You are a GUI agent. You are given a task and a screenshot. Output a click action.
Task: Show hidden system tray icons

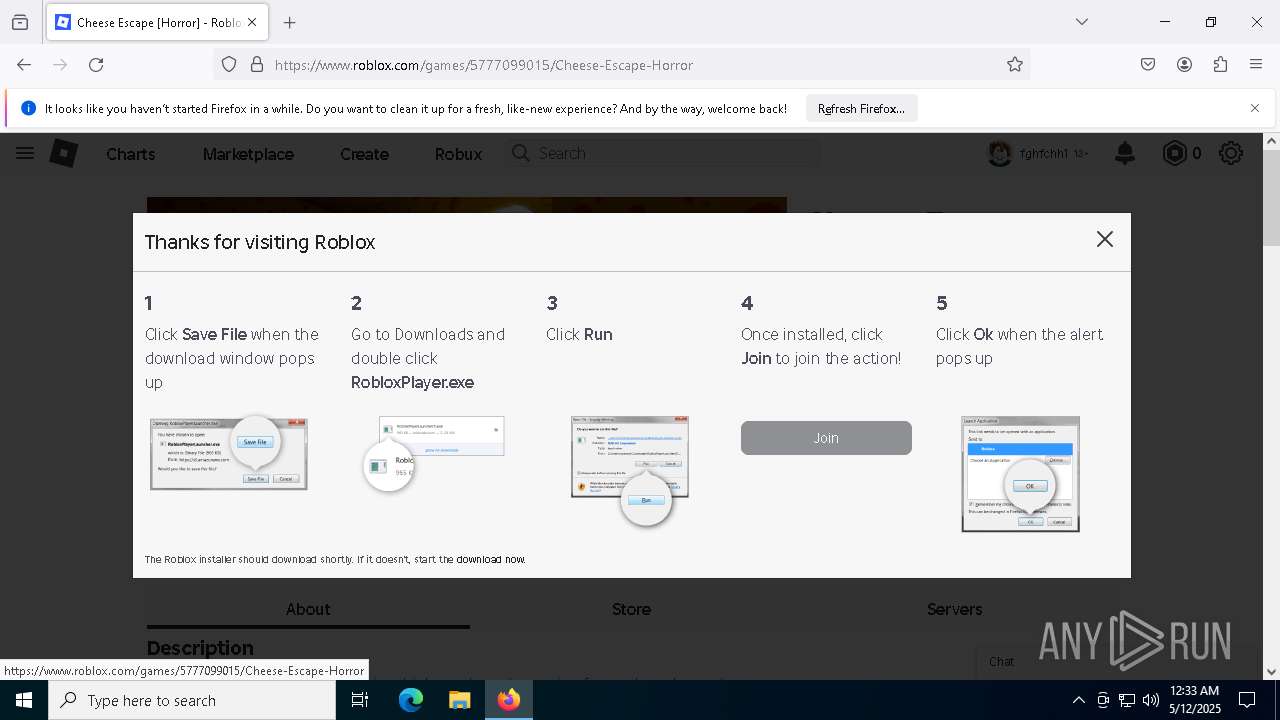[x=1078, y=700]
